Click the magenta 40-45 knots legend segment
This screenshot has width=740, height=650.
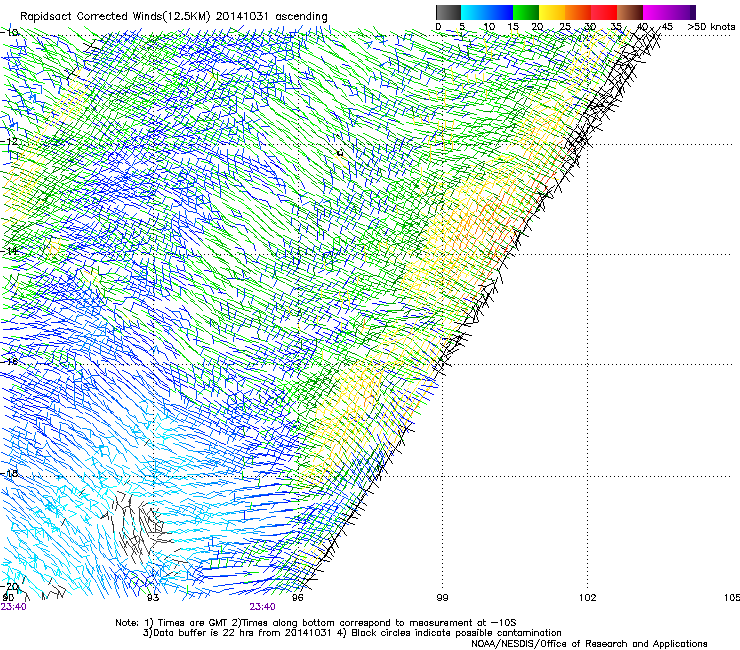point(656,12)
